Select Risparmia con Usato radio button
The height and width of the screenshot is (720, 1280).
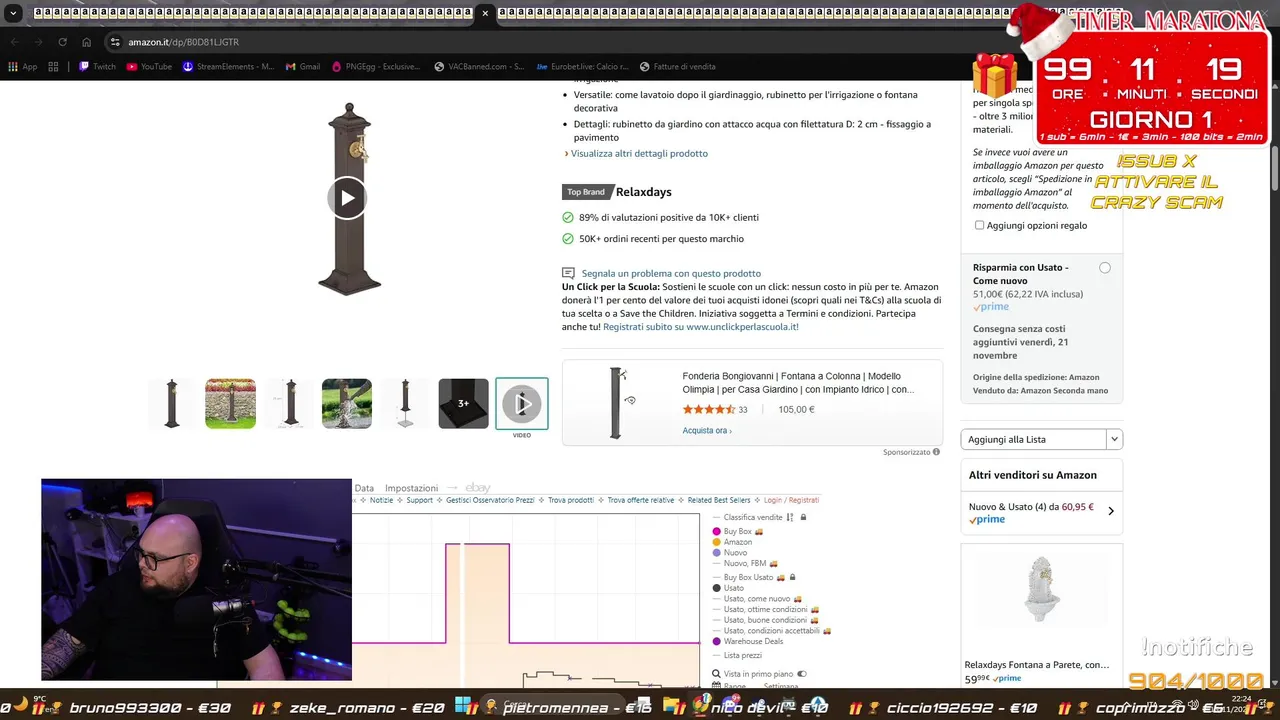1104,268
